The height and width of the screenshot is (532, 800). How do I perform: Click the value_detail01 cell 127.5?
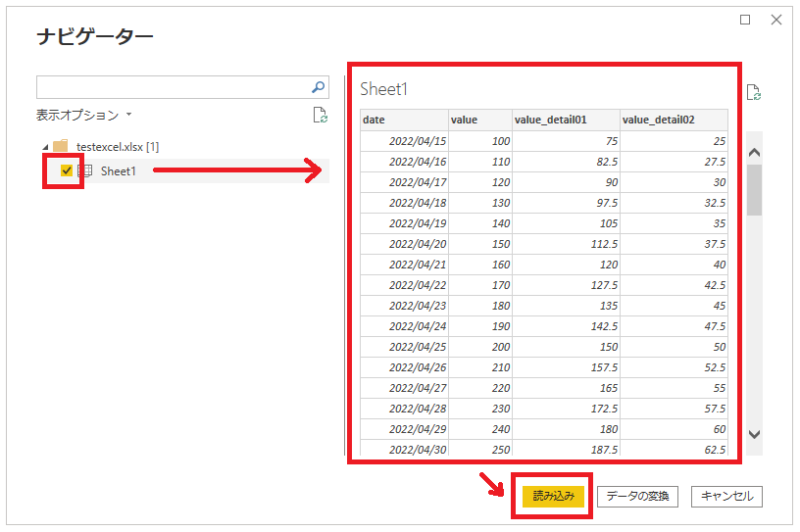566,285
